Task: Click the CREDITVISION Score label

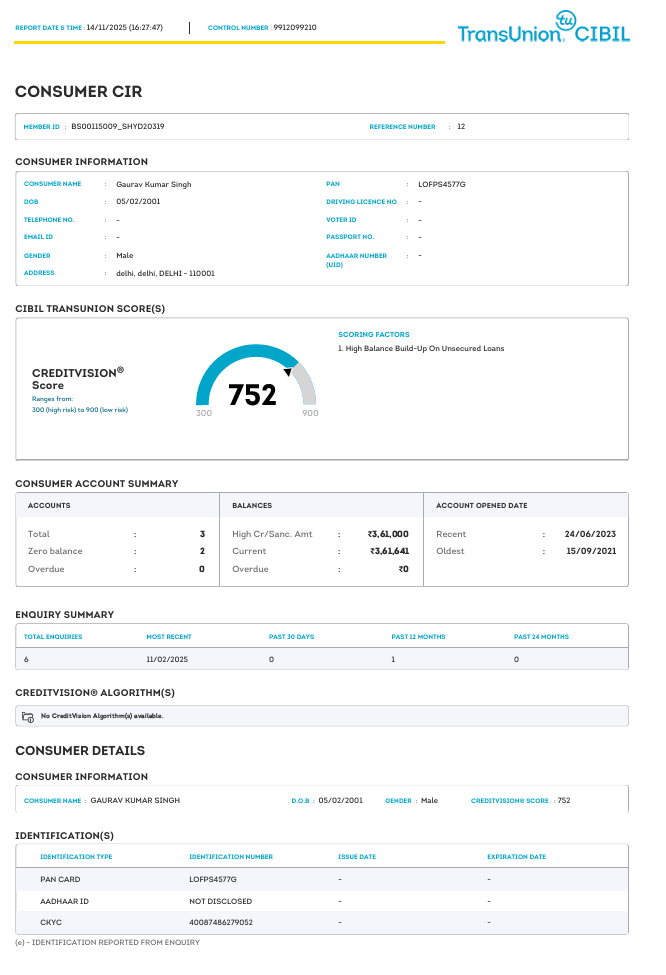Action: coord(78,379)
